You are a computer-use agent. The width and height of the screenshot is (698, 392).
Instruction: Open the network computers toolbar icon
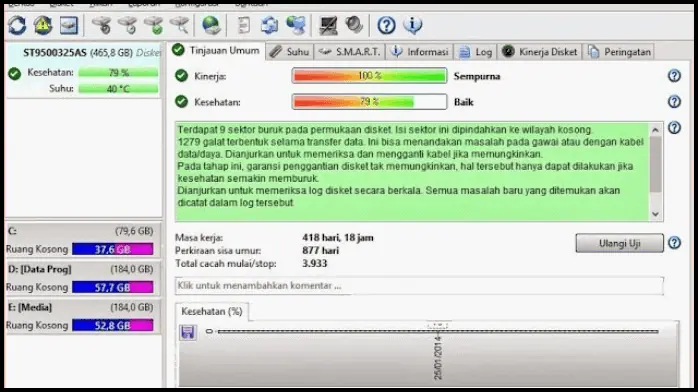pos(296,25)
